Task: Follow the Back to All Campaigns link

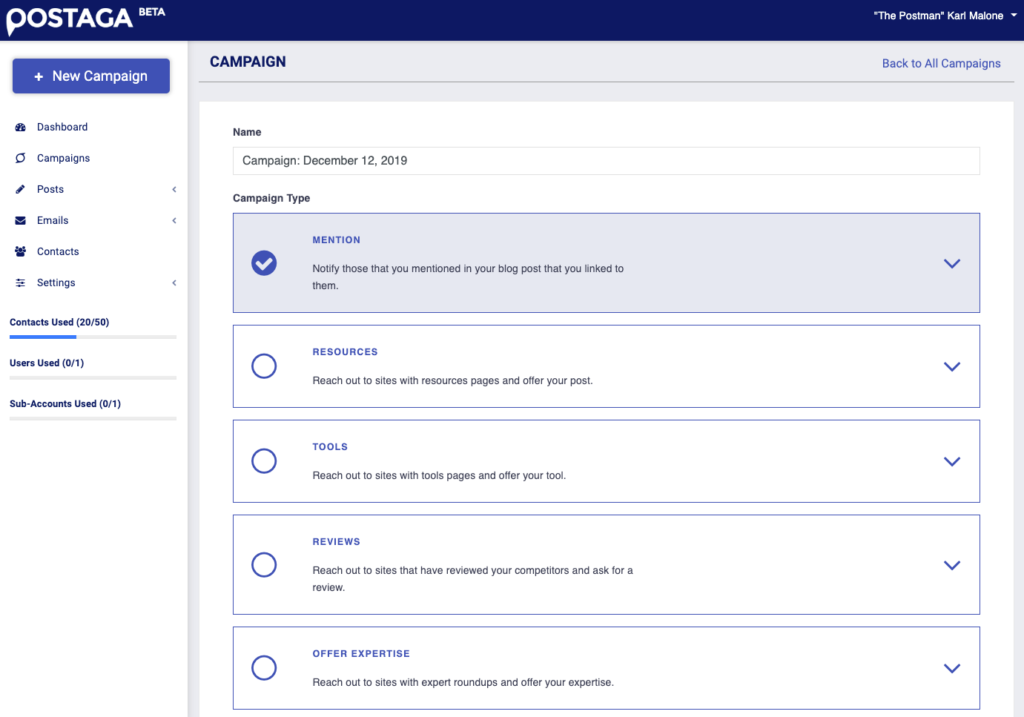Action: click(x=942, y=63)
